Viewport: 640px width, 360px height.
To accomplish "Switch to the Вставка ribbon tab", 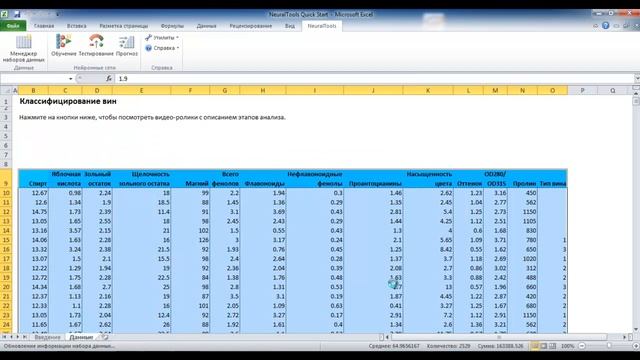I will (x=77, y=26).
